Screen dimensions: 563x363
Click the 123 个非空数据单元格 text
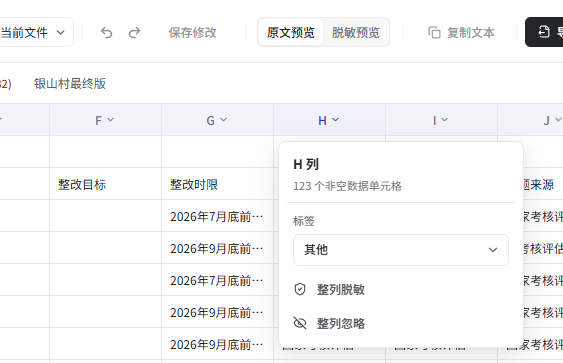point(347,186)
